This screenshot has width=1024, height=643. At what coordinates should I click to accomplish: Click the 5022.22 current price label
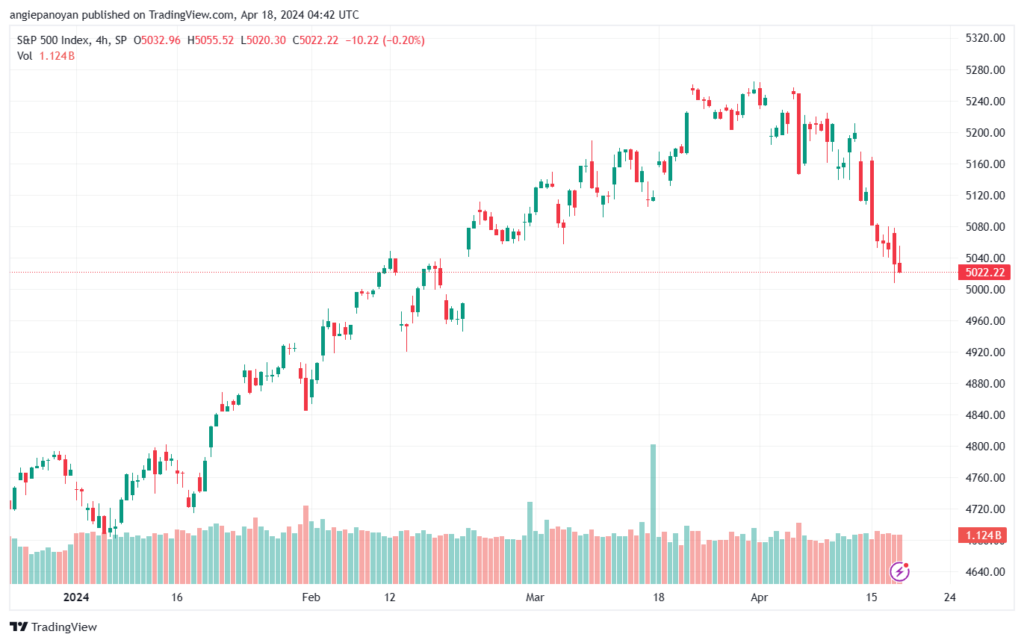[x=984, y=272]
